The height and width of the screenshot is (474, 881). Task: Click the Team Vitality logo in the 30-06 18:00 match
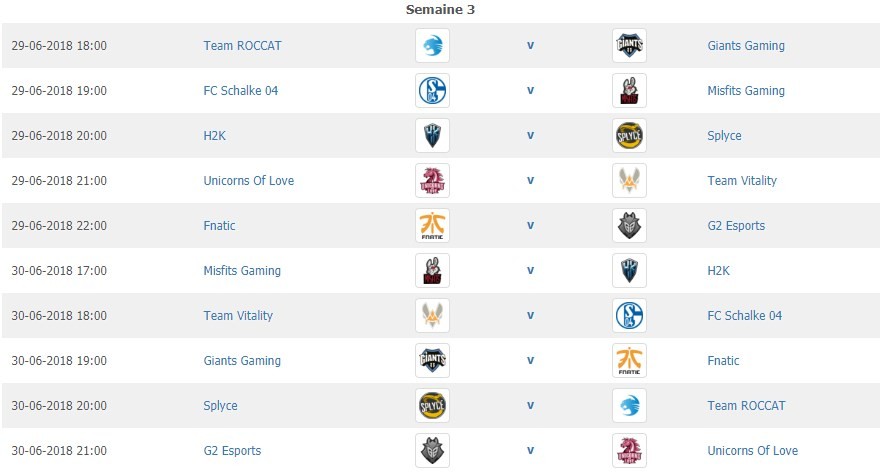[x=432, y=315]
